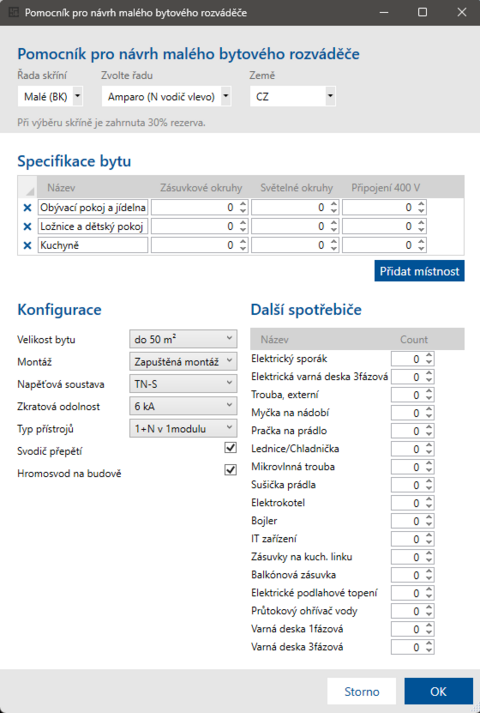The height and width of the screenshot is (713, 480).
Task: Click the Připojení 400 V column header
Action: (x=385, y=187)
